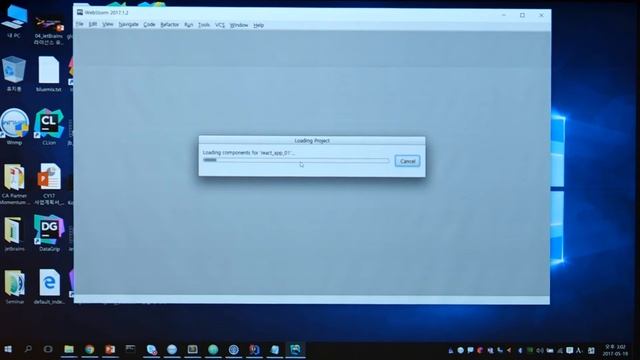This screenshot has width=640, height=360.
Task: Open the Edit menu
Action: click(93, 24)
